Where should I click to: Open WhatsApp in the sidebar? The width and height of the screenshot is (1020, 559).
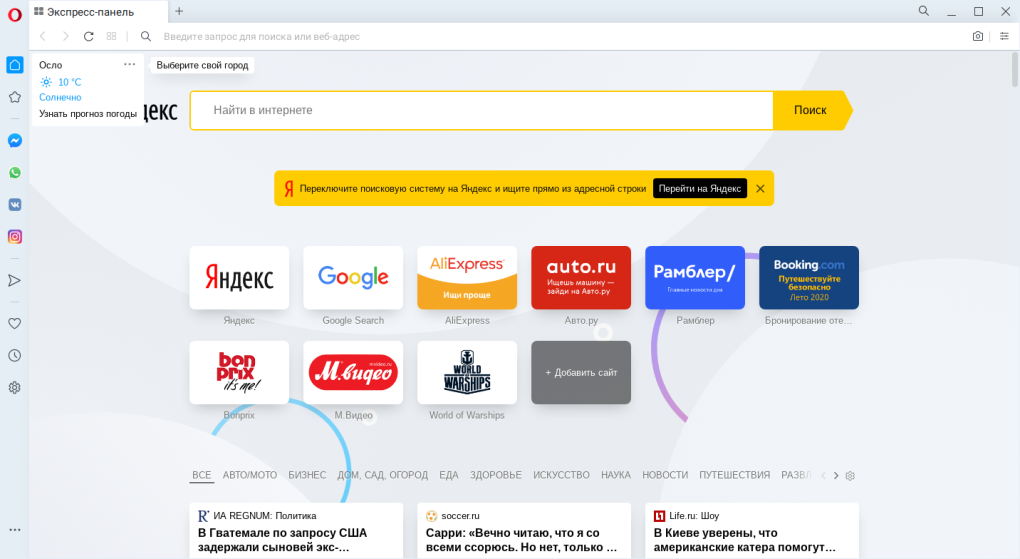point(15,172)
